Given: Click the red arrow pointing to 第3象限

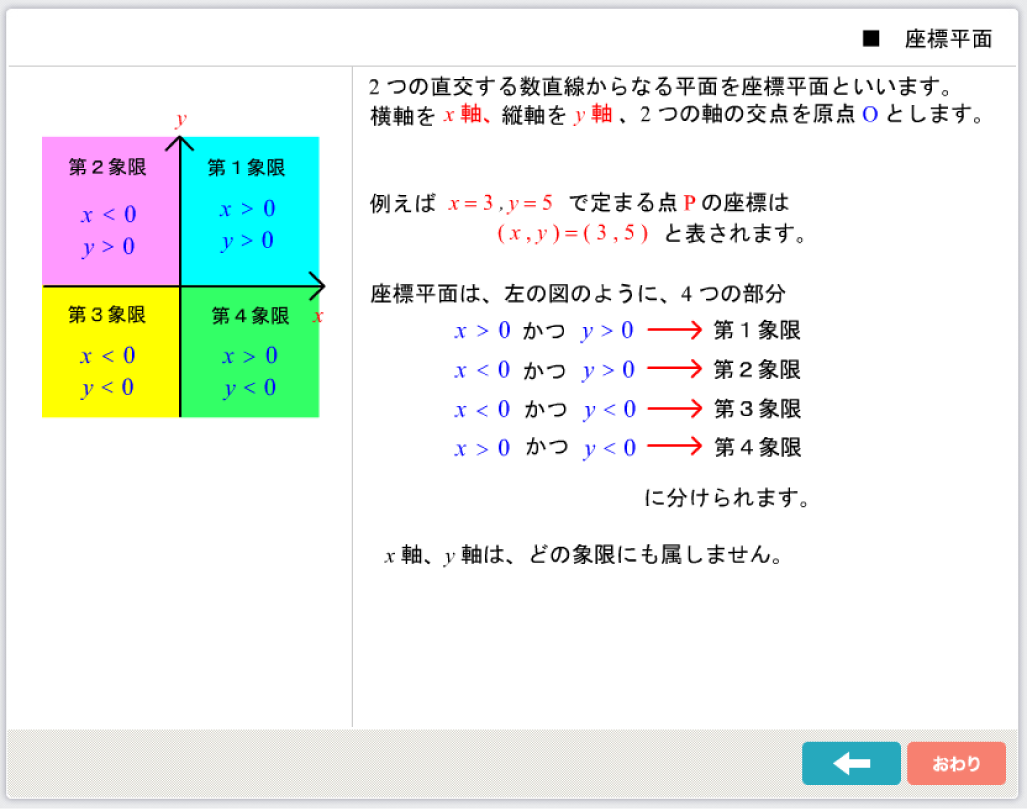Looking at the screenshot, I should pos(675,409).
